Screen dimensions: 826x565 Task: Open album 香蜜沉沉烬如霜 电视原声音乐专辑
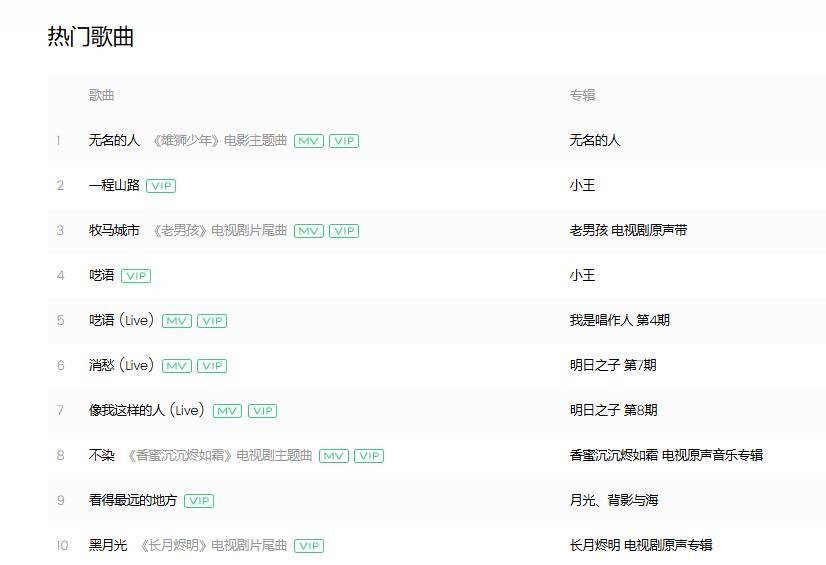pos(666,455)
